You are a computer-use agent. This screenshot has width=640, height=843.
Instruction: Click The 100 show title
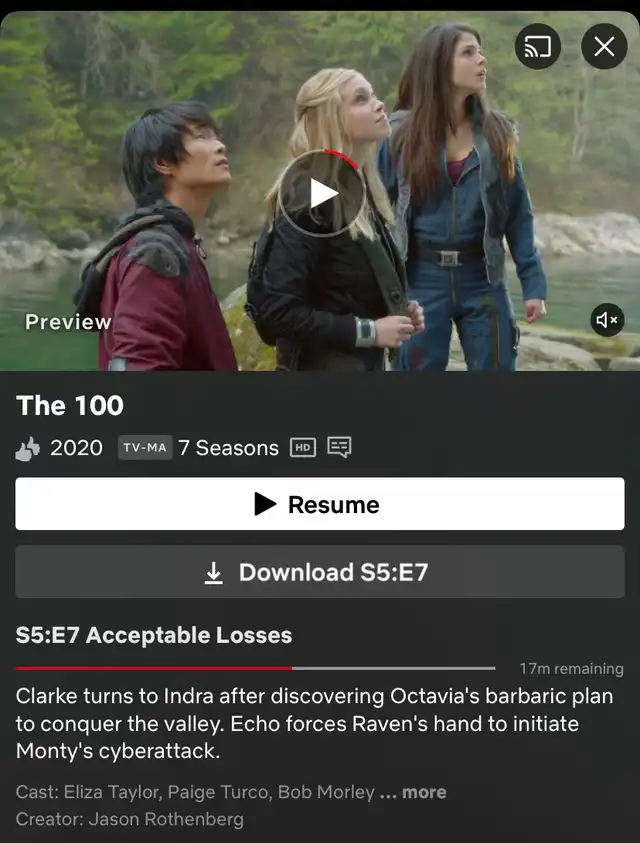pos(70,405)
